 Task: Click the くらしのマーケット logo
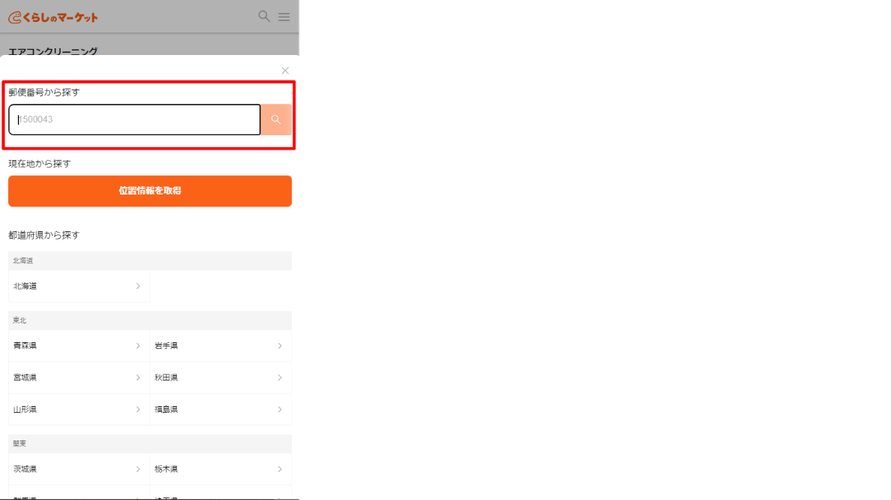tap(53, 18)
